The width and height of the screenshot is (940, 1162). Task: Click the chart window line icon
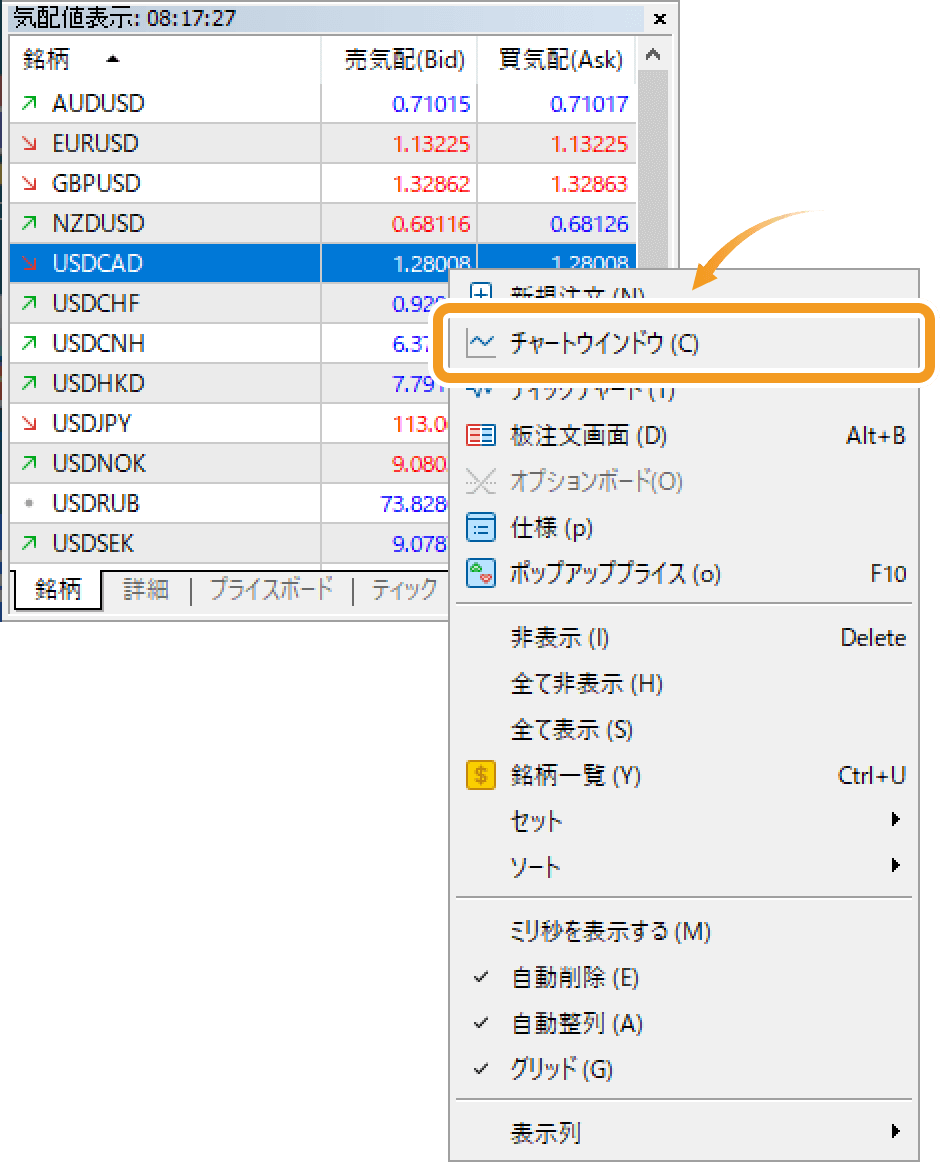[x=480, y=343]
